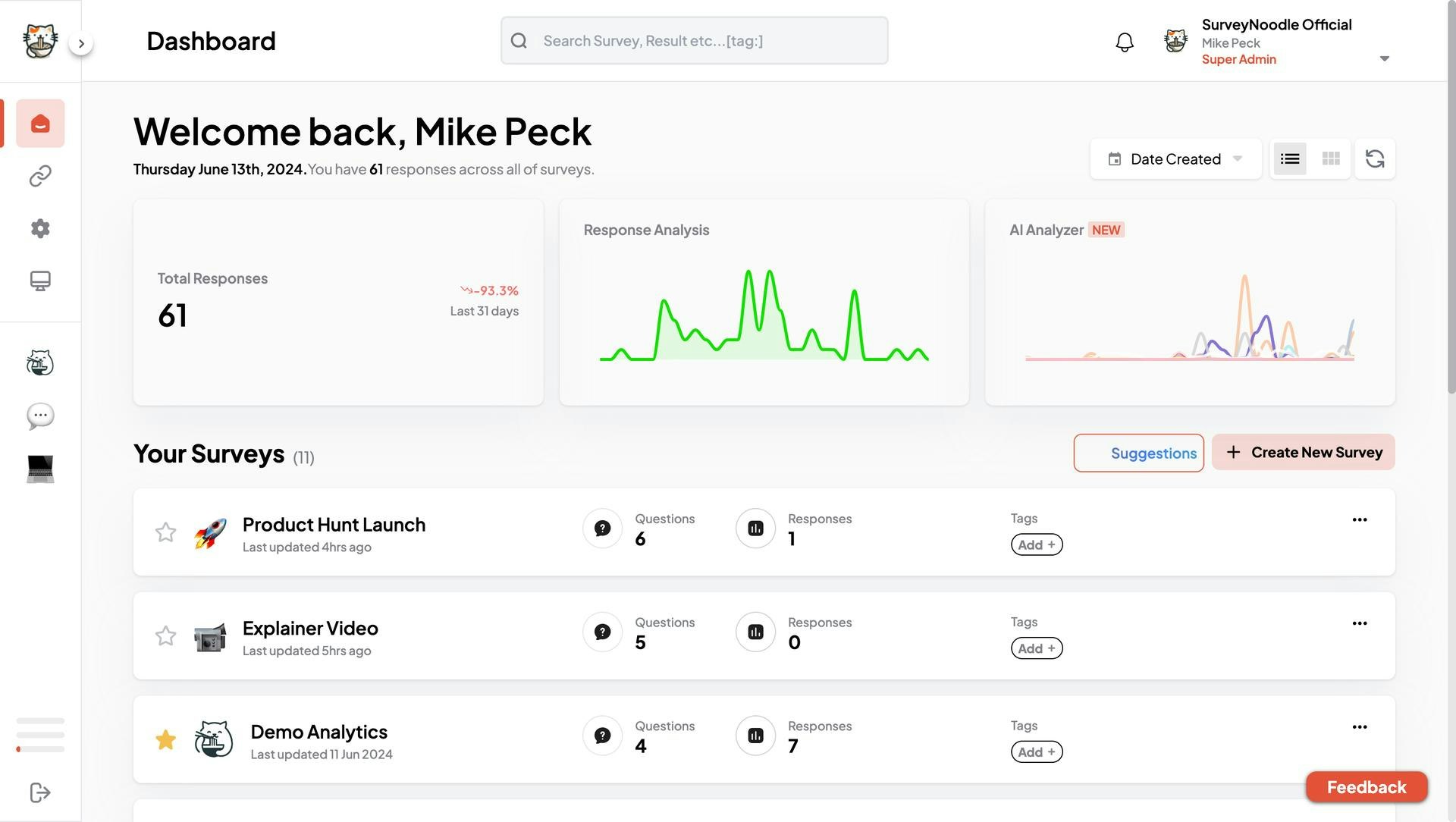The height and width of the screenshot is (822, 1456).
Task: Expand the account profile dropdown arrow
Action: tap(1384, 58)
